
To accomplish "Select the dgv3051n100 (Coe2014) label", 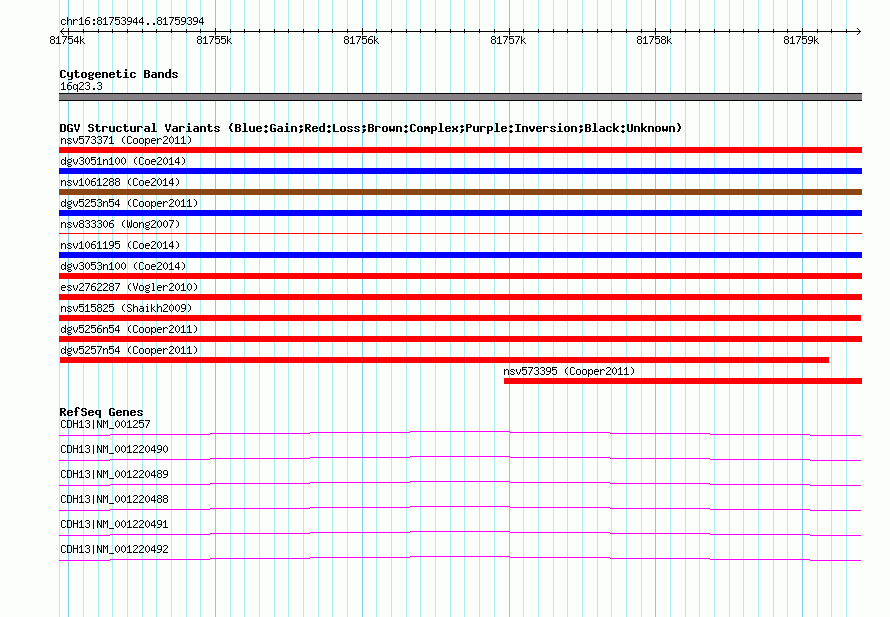I will coord(123,161).
